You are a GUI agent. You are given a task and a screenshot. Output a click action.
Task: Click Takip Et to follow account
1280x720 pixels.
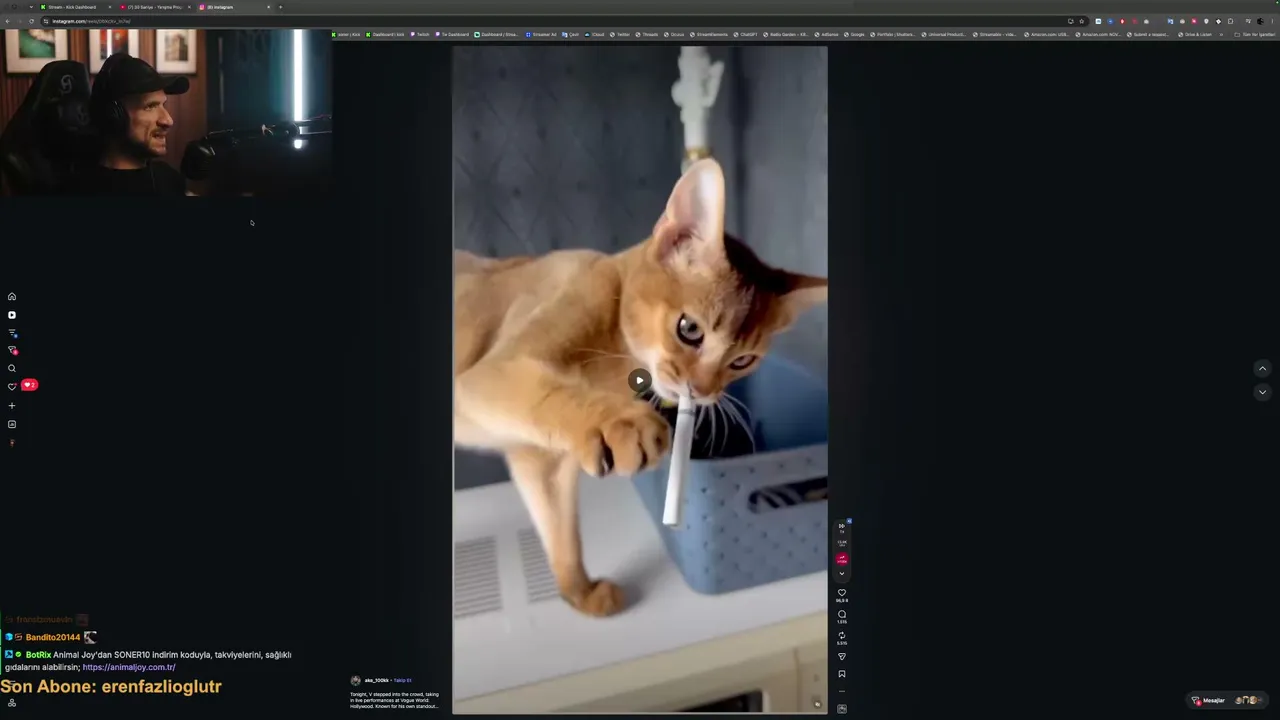[402, 680]
